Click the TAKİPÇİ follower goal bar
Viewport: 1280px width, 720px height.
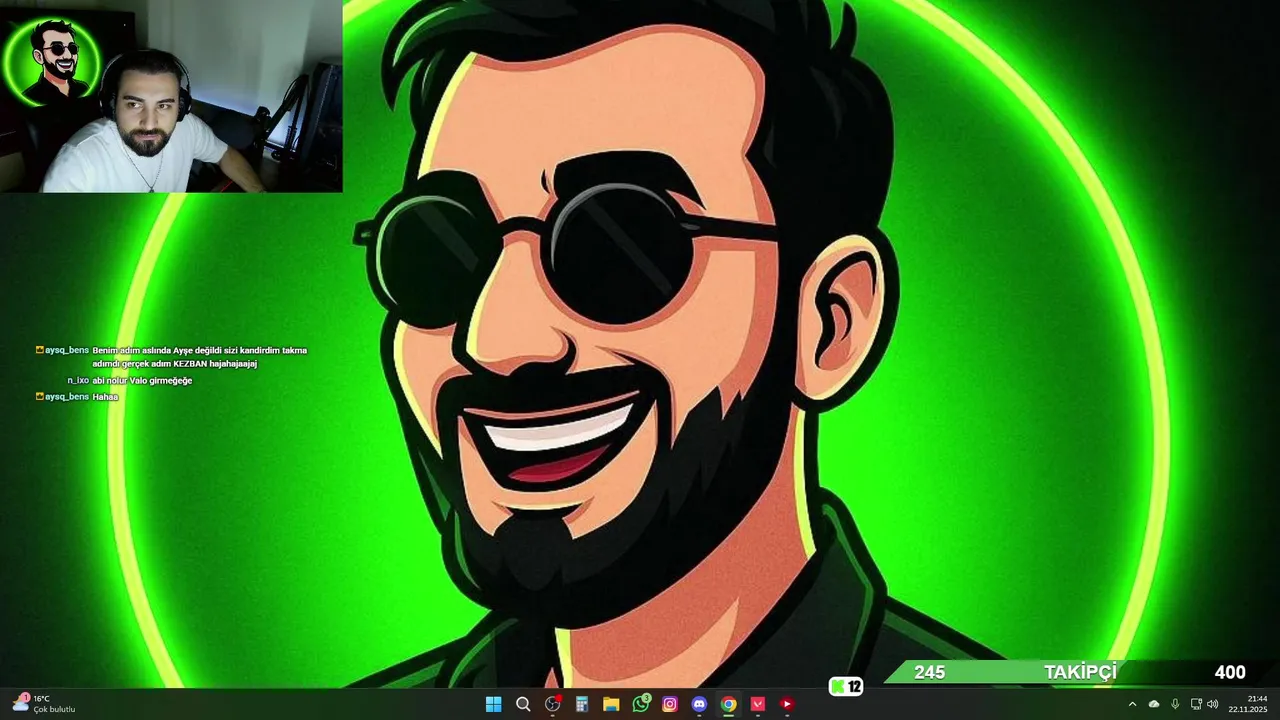click(x=1080, y=673)
